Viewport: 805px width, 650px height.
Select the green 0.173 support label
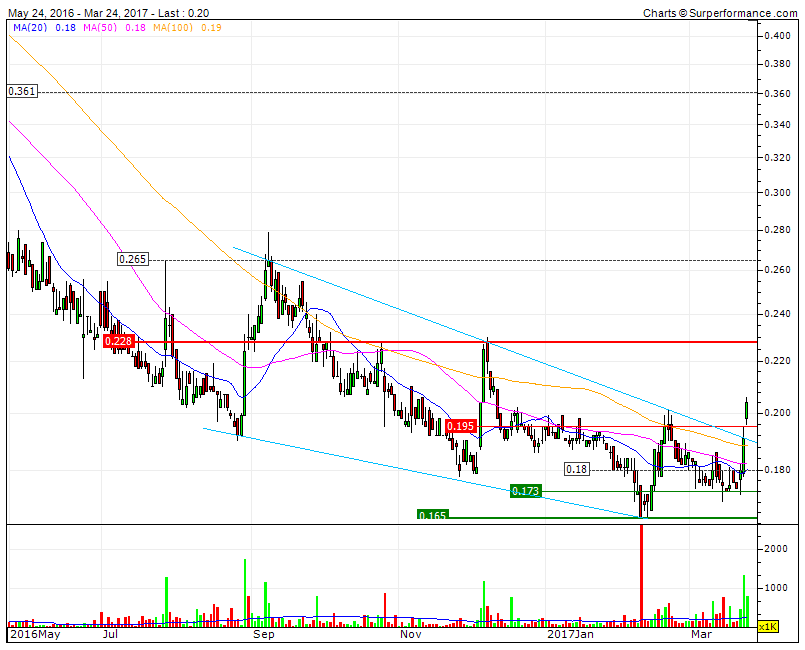point(525,491)
